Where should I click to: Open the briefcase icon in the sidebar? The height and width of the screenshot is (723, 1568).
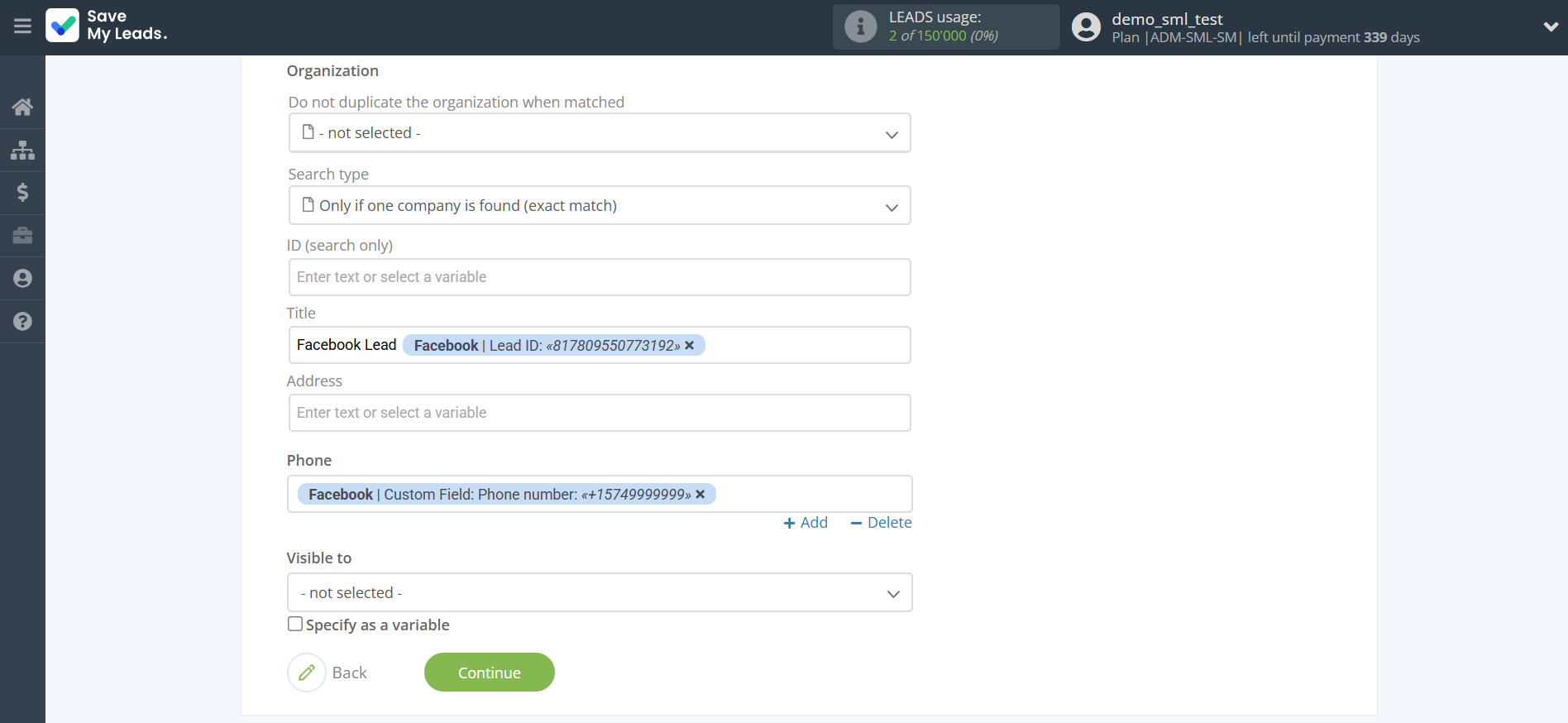(22, 235)
